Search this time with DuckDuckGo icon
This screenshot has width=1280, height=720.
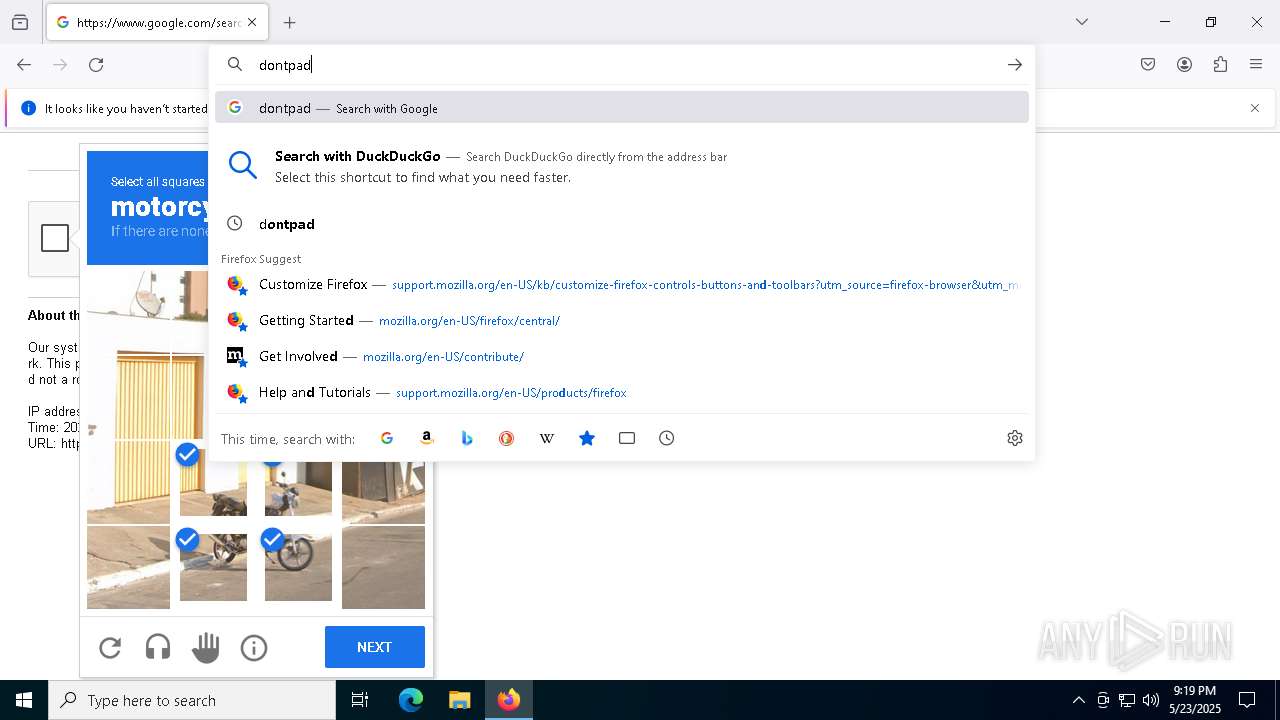coord(507,438)
